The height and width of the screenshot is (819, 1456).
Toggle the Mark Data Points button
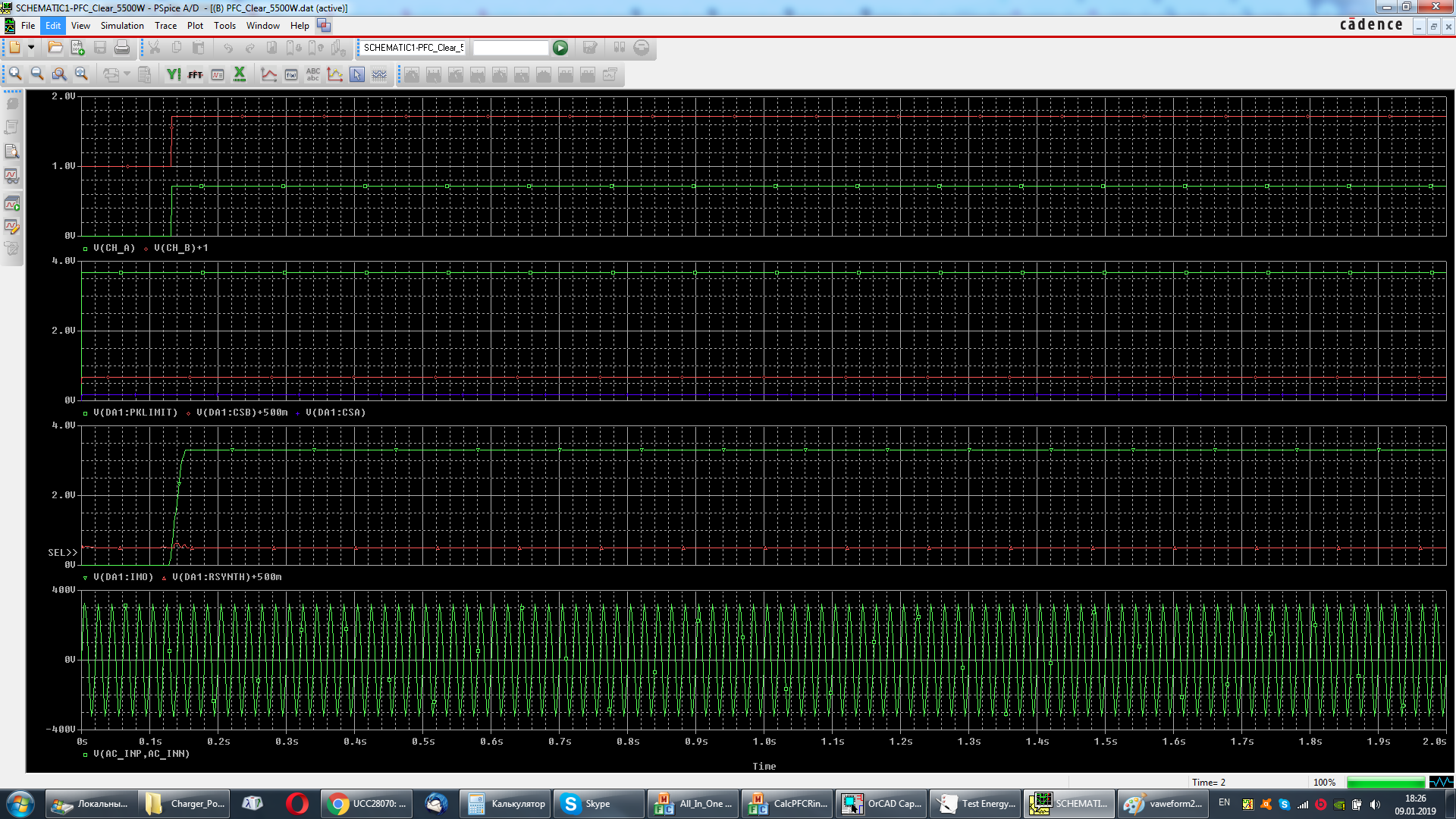335,74
